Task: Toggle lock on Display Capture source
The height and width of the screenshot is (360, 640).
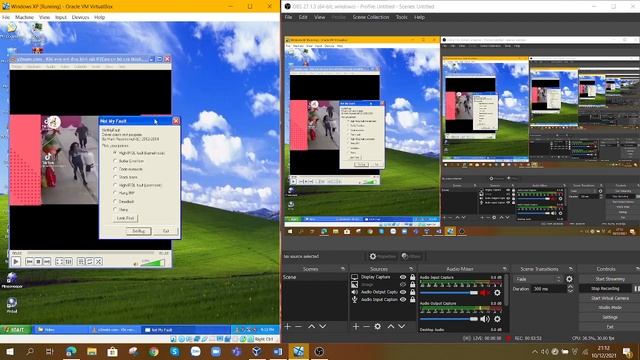Action: click(412, 277)
